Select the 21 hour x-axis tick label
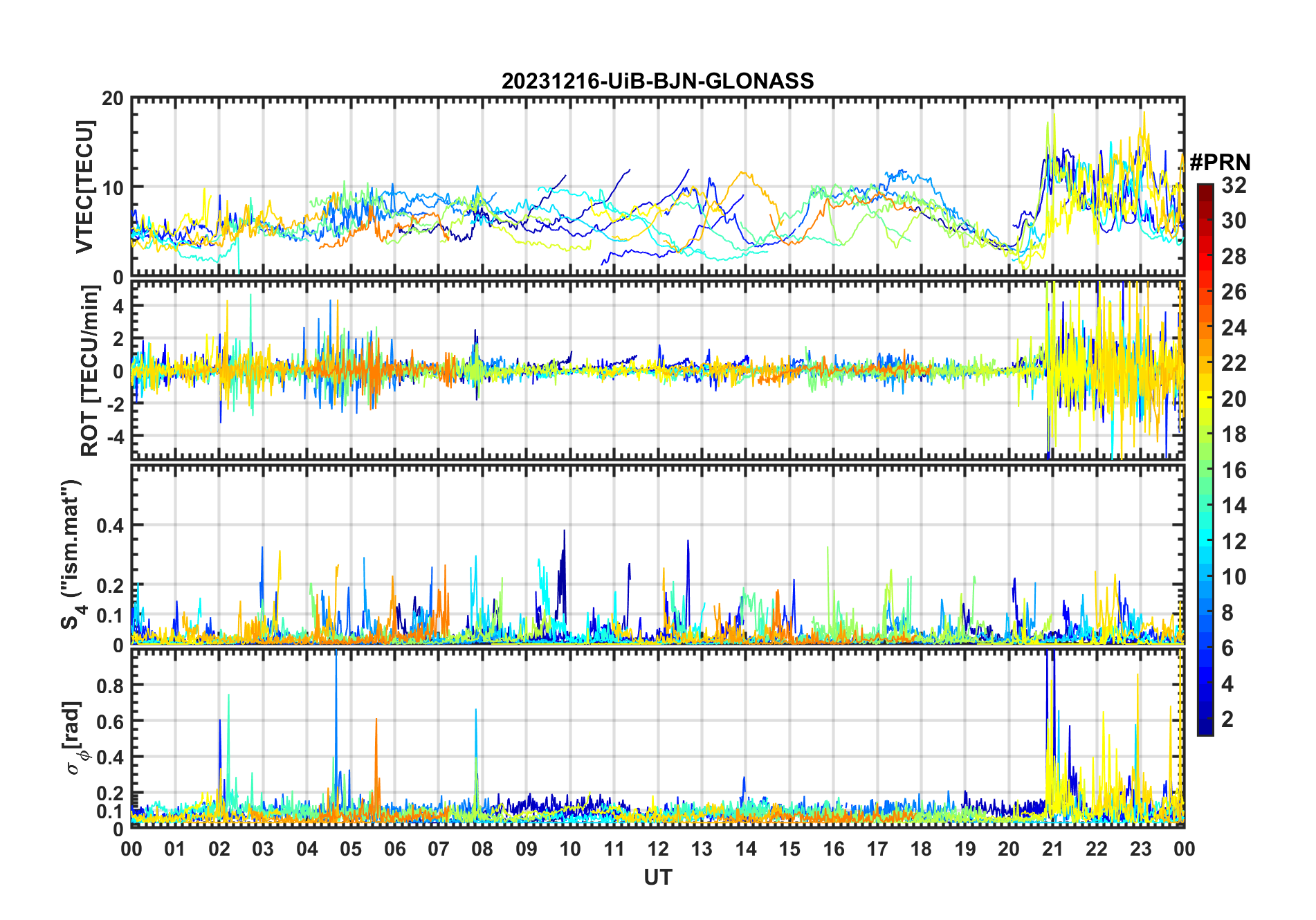Image resolution: width=1316 pixels, height=920 pixels. [1053, 849]
